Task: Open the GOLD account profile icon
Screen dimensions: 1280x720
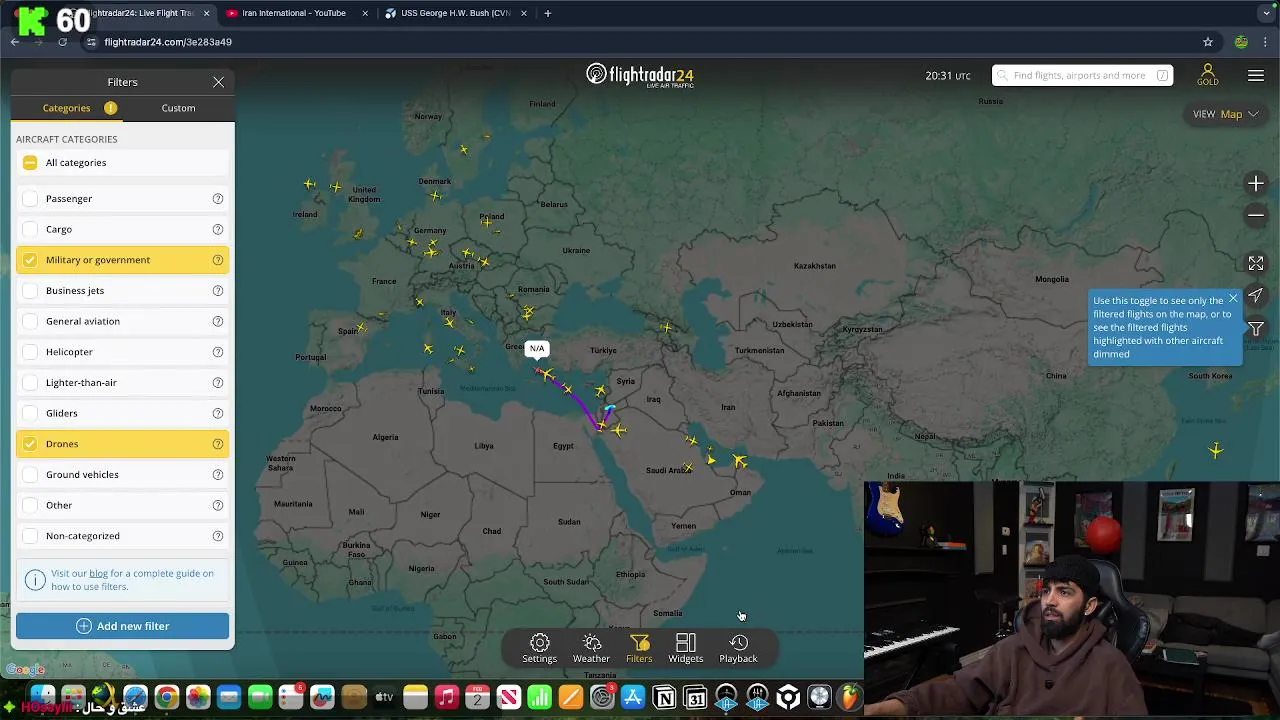Action: point(1208,76)
